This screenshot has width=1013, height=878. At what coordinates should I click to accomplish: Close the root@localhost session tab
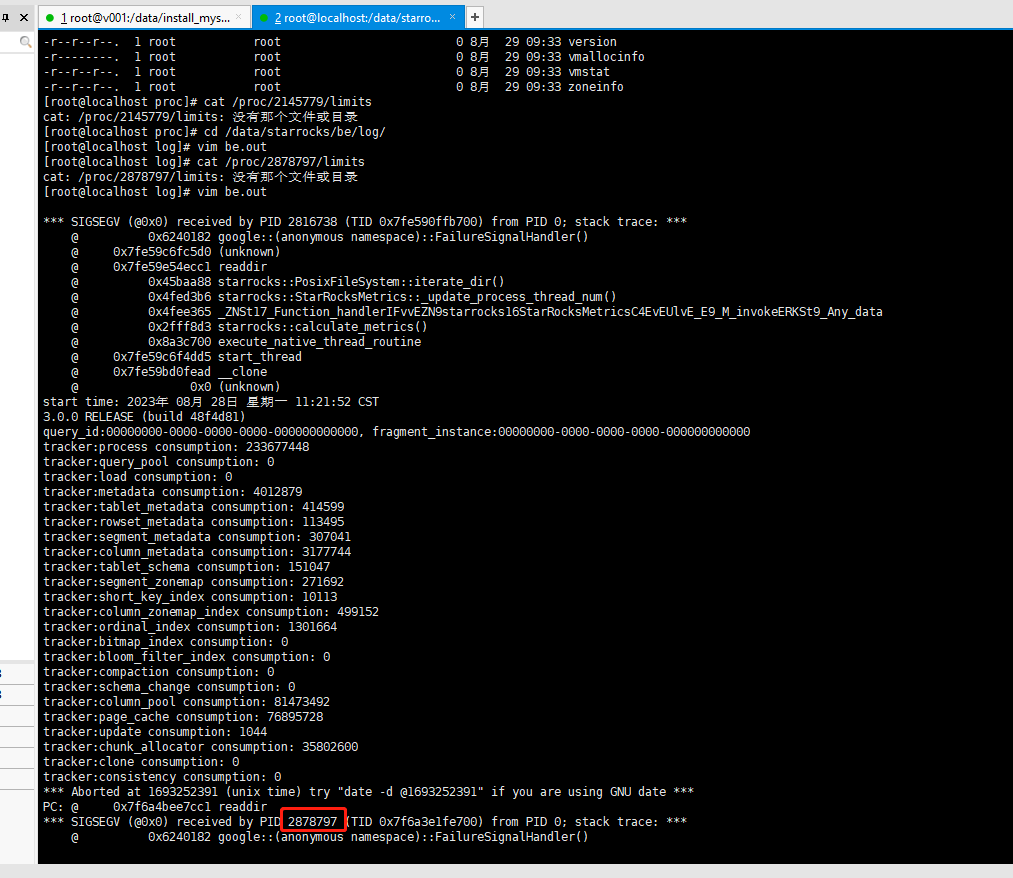pyautogui.click(x=452, y=17)
